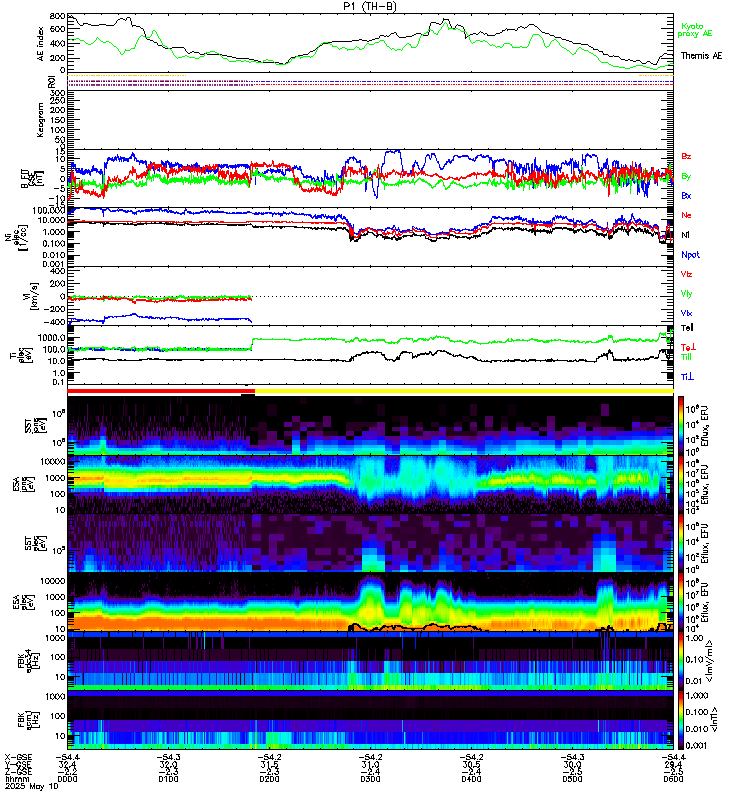Click the mV/m color bar beside FBK panel
The image size is (750, 800).
[681, 662]
